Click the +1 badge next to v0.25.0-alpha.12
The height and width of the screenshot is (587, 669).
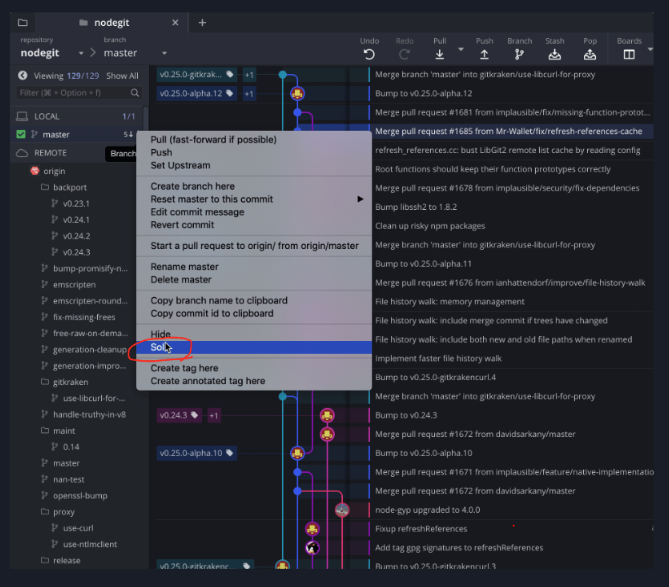[x=249, y=94]
